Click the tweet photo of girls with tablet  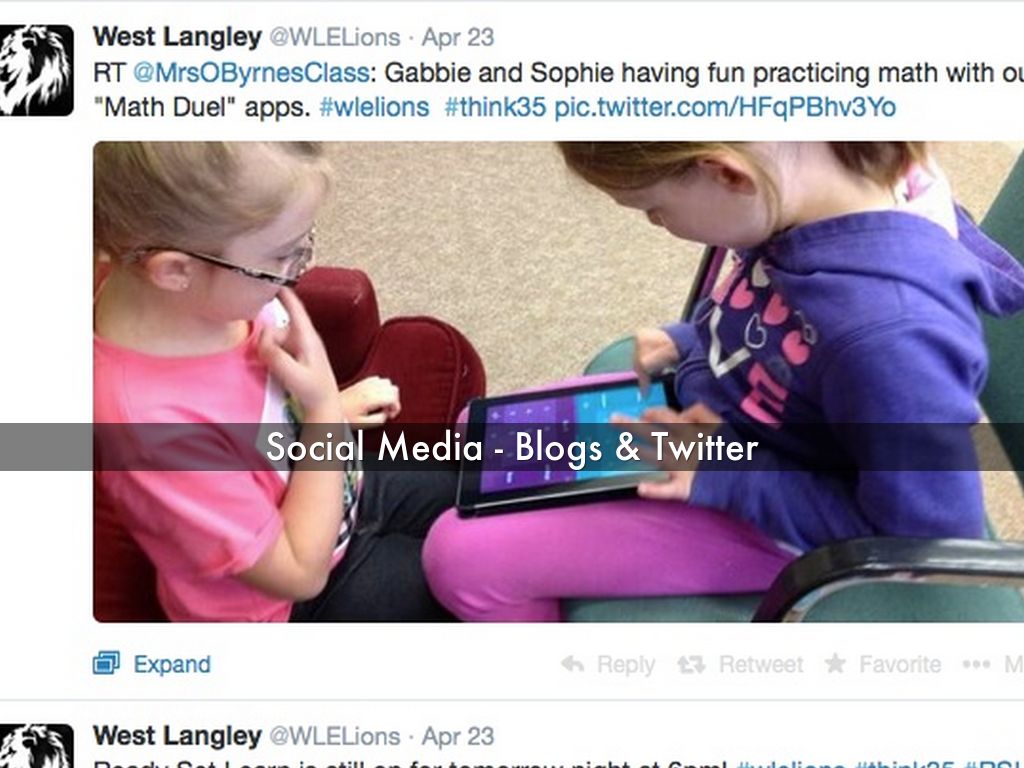click(x=558, y=381)
